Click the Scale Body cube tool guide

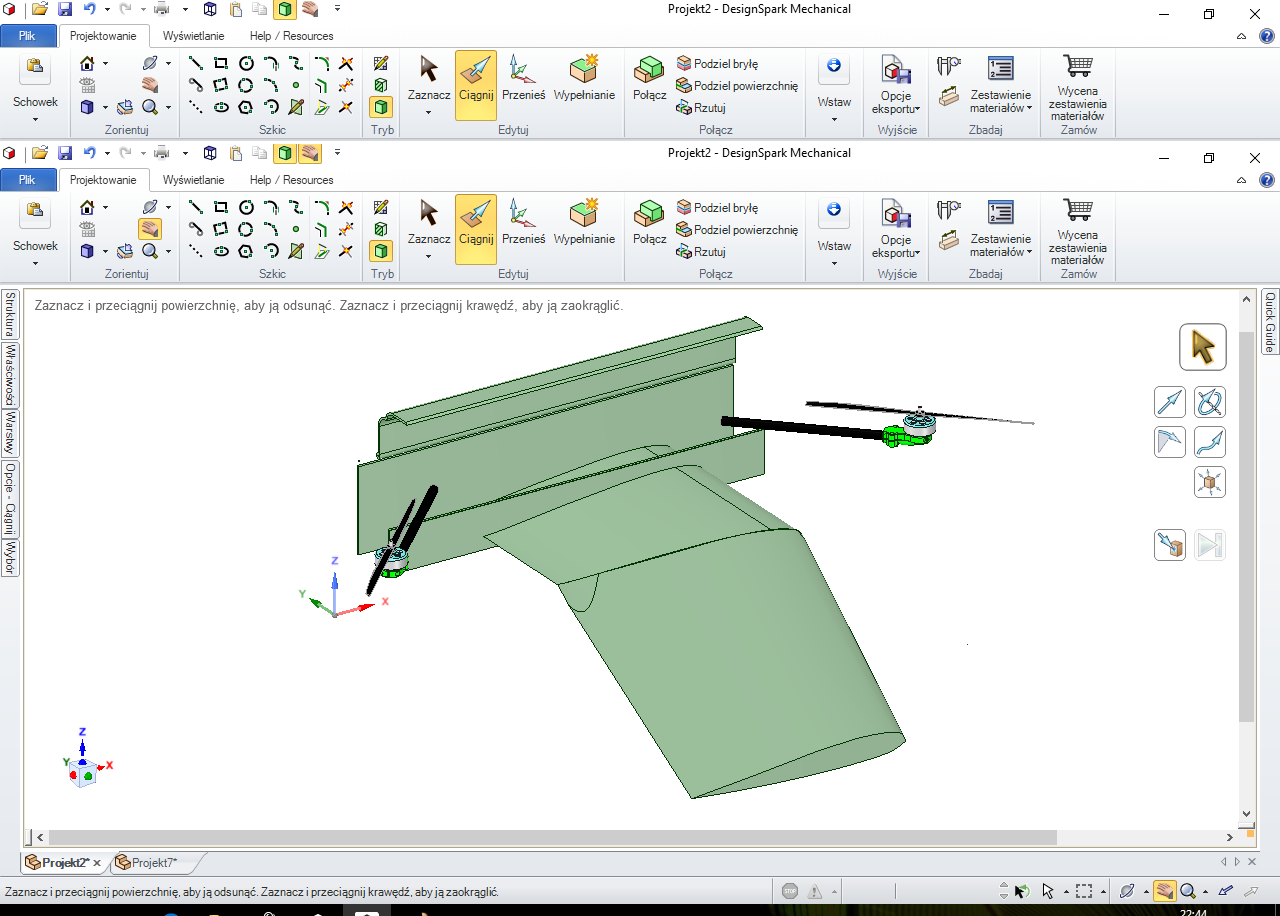click(x=1210, y=482)
